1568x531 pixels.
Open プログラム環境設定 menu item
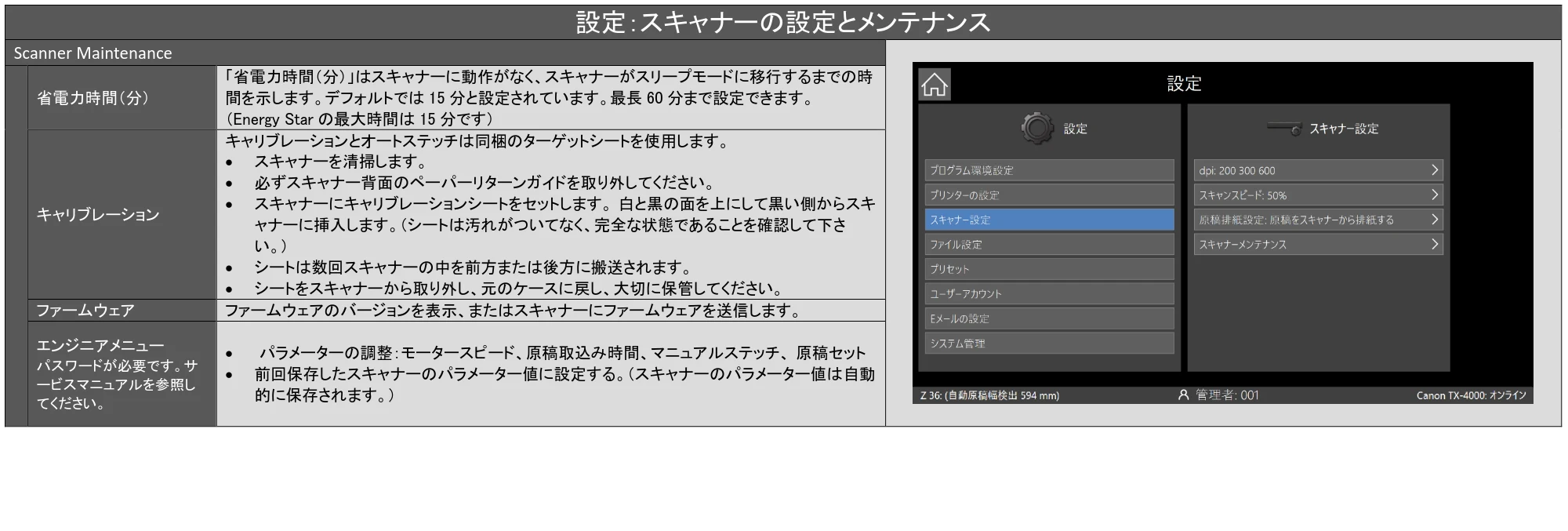pyautogui.click(x=1049, y=170)
